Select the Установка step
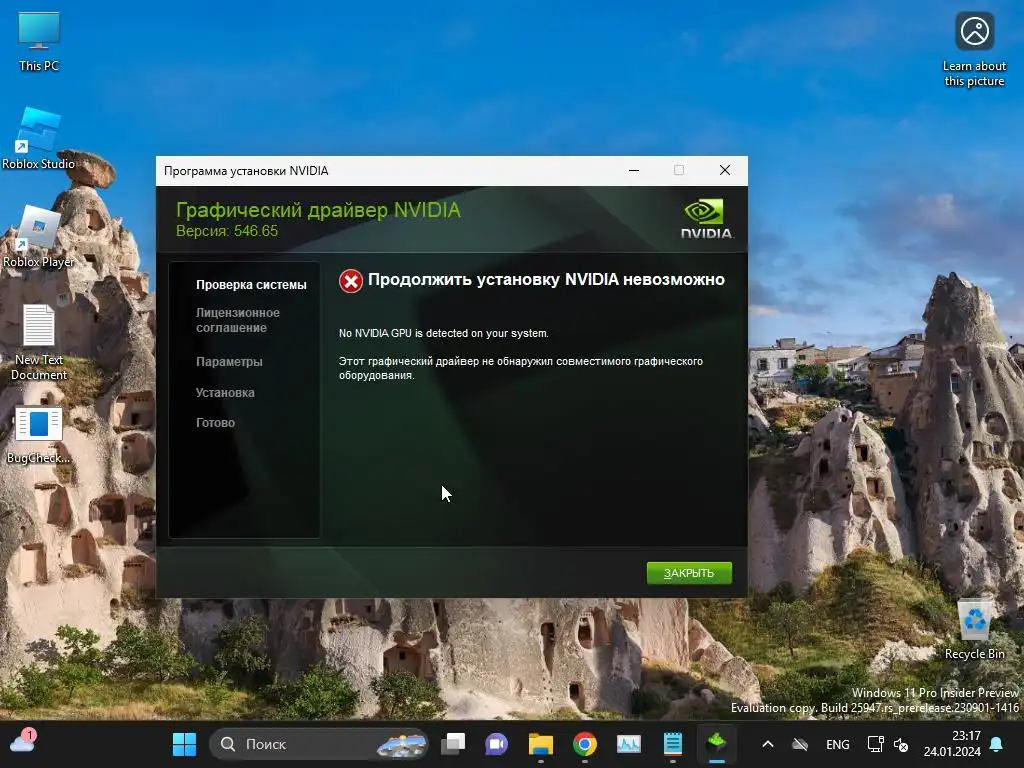 [x=225, y=392]
